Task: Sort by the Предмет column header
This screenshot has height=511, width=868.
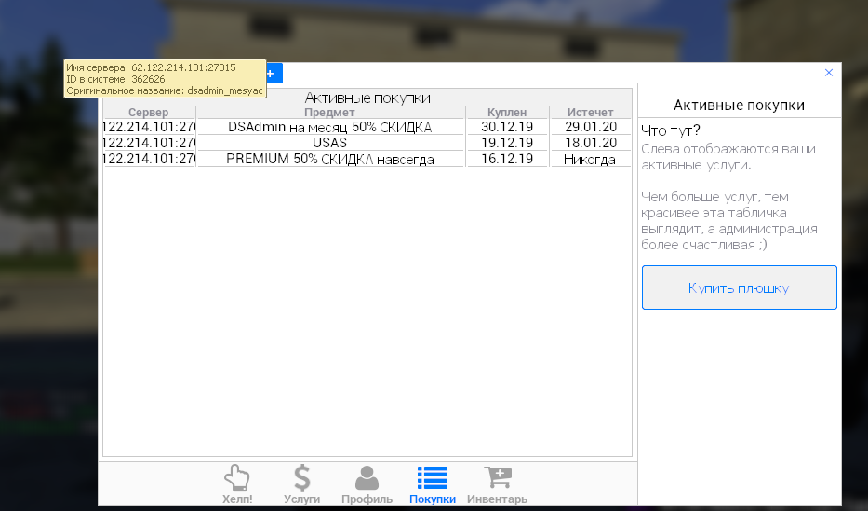Action: [x=330, y=112]
